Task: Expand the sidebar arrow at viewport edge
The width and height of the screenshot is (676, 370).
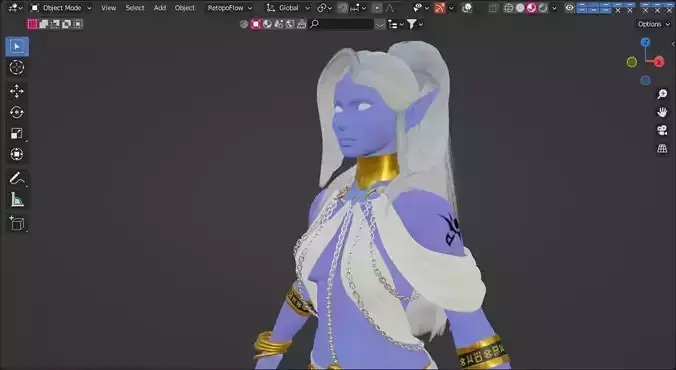Action: (x=673, y=44)
